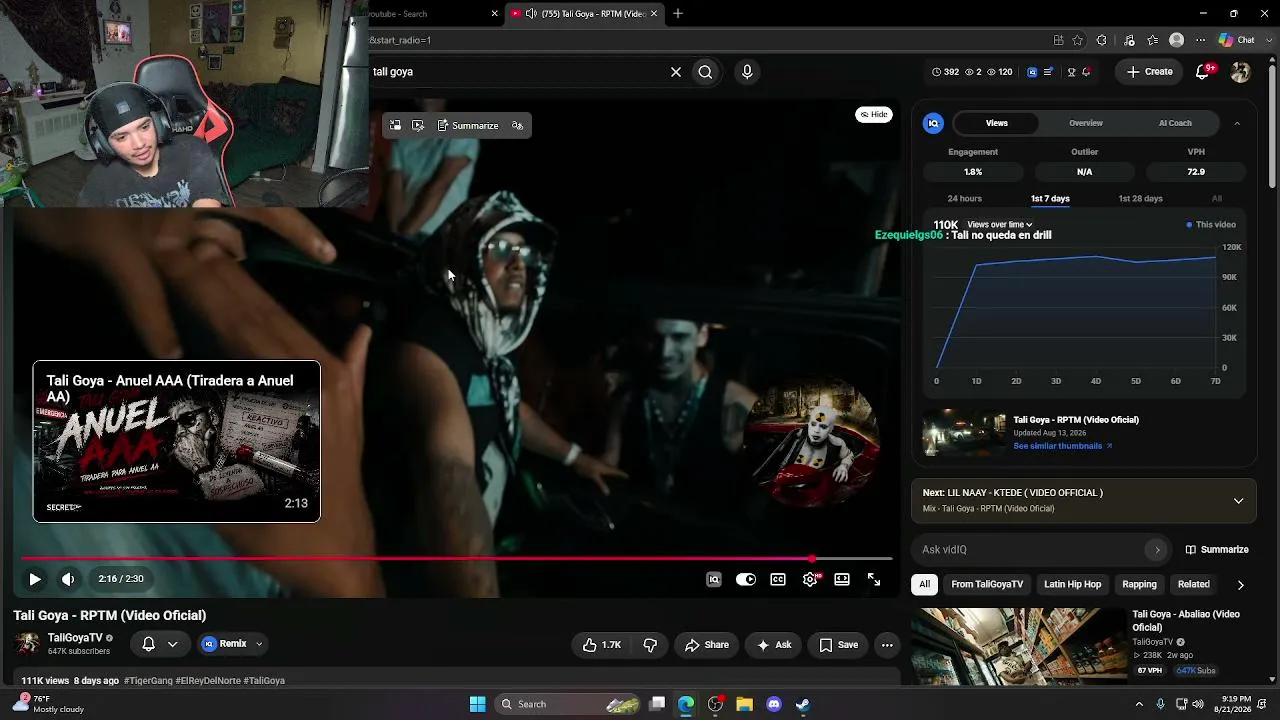This screenshot has height=720, width=1280.
Task: Click the vidIQ trophy icon in header
Action: coord(1071,72)
